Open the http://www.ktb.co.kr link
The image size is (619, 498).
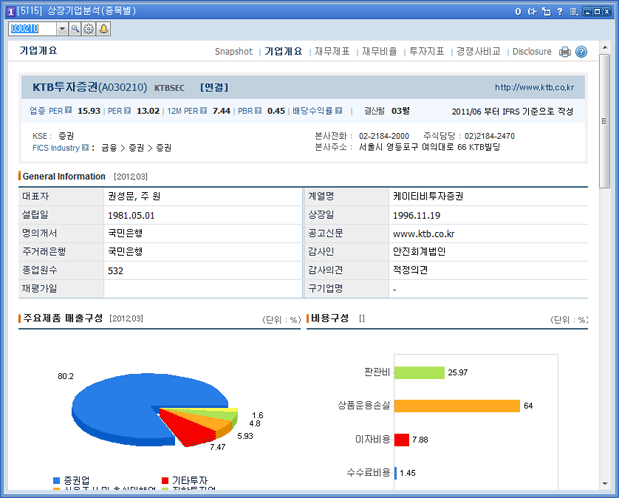540,88
